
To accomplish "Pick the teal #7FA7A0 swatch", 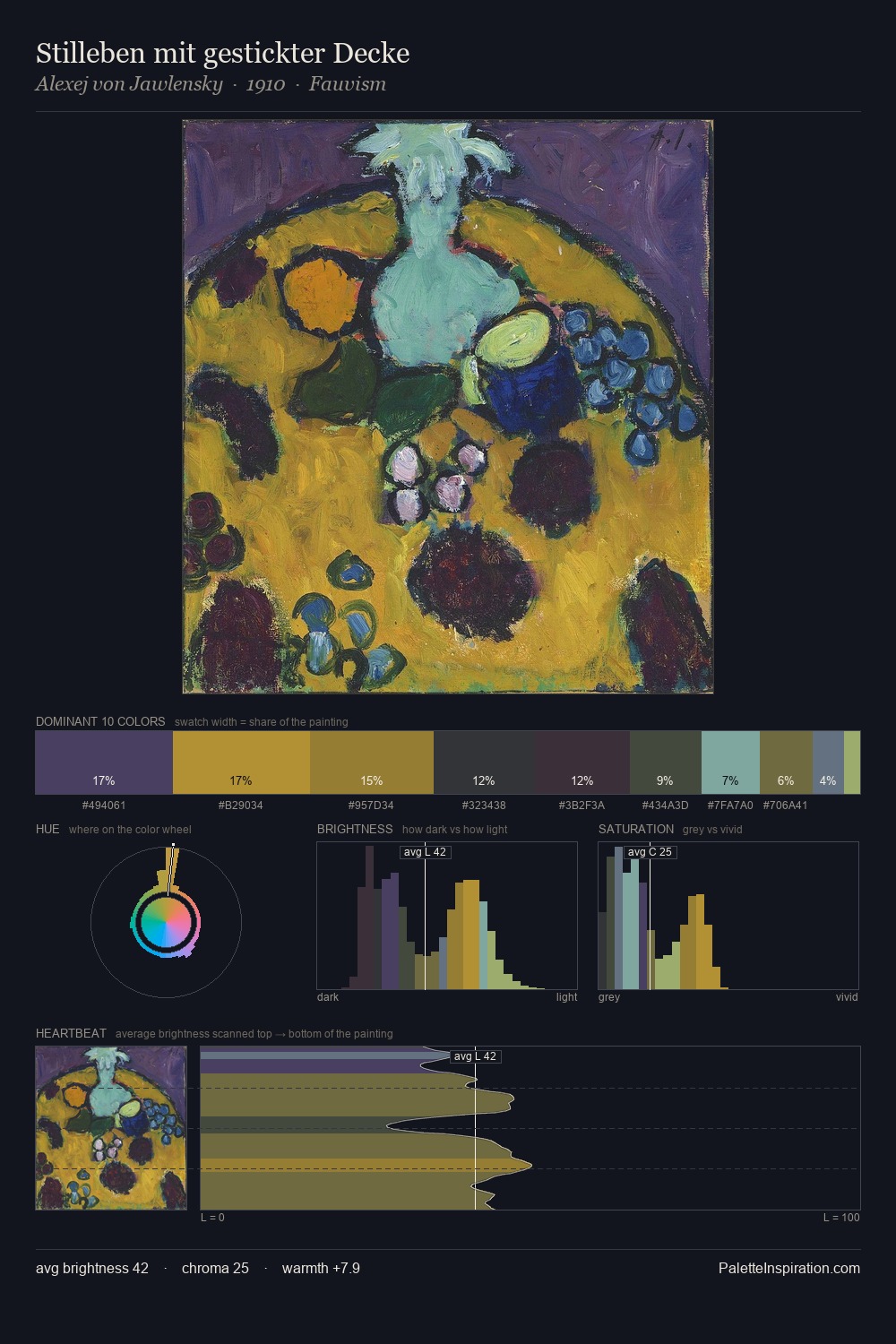I will [730, 762].
